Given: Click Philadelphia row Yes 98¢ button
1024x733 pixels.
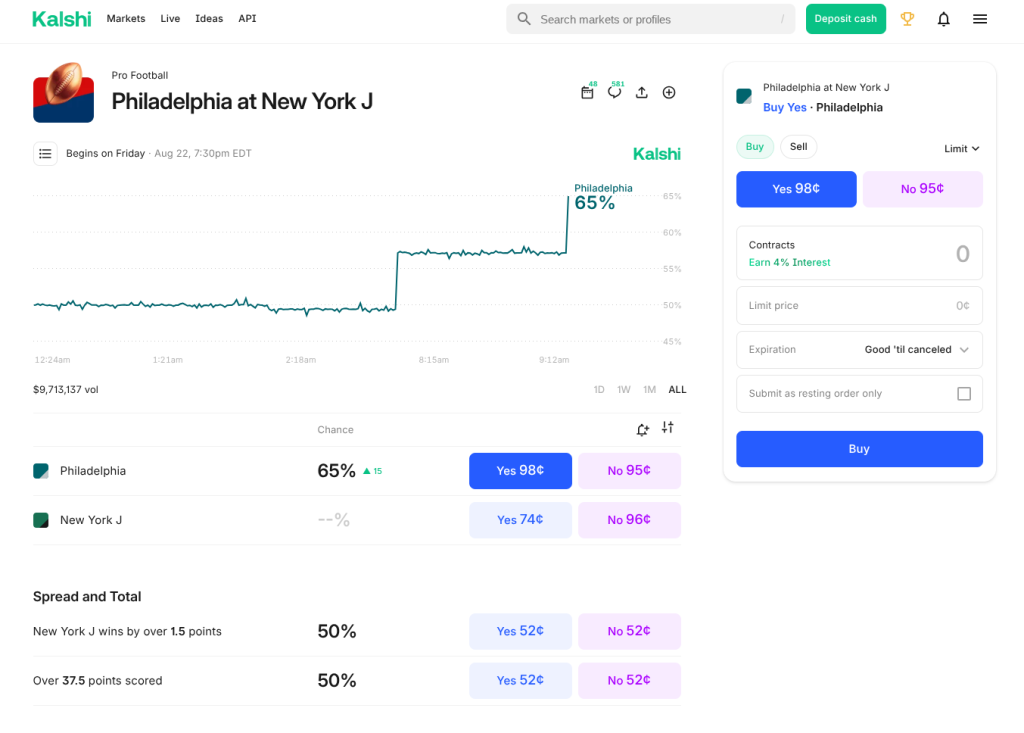Looking at the screenshot, I should tap(520, 471).
